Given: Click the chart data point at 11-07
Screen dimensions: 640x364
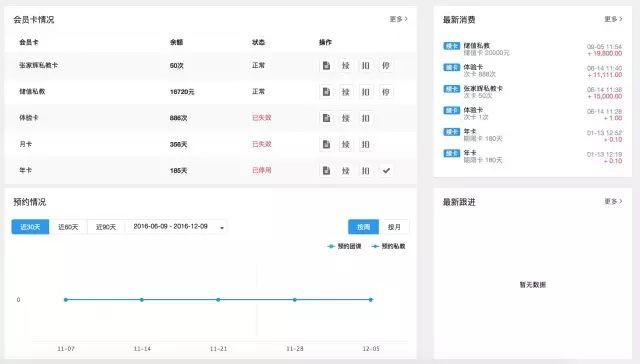Looking at the screenshot, I should 66,300.
